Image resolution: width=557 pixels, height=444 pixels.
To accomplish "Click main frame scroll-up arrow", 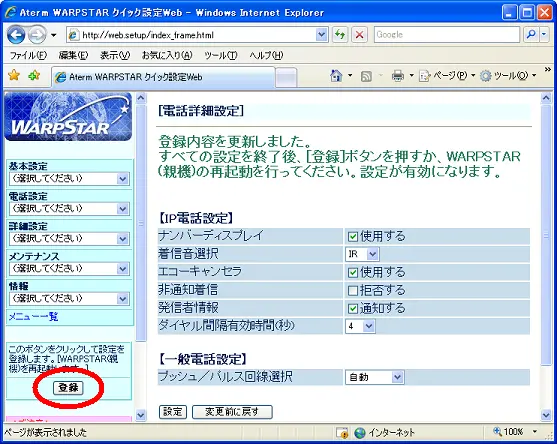I will click(546, 98).
